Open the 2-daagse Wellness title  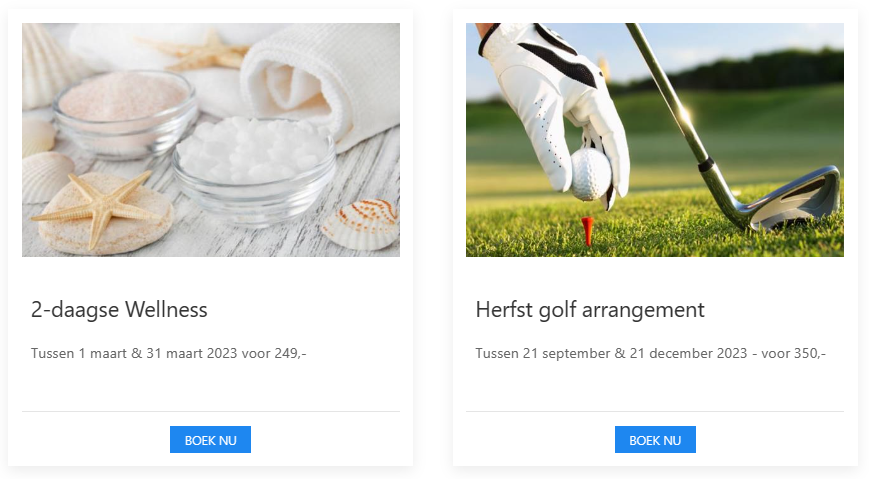pyautogui.click(x=119, y=310)
